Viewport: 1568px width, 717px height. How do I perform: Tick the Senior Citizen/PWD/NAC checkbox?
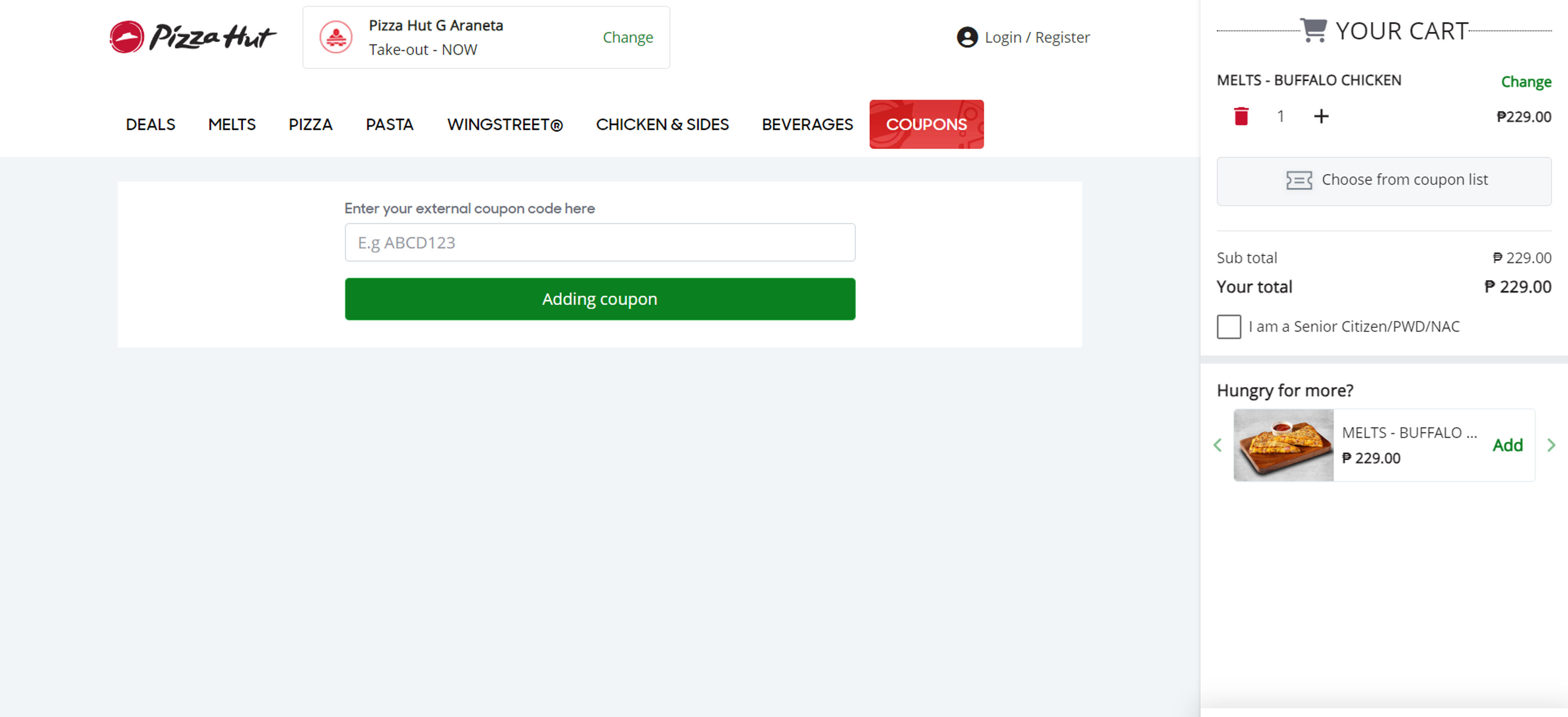(1228, 326)
